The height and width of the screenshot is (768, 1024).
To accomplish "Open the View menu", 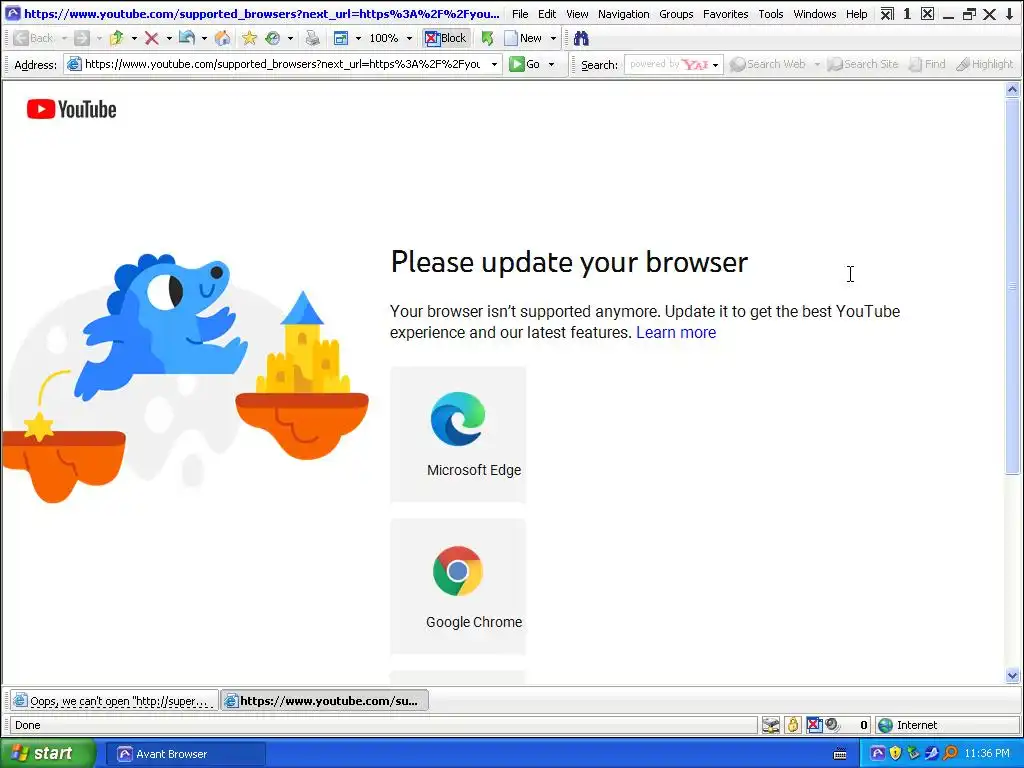I will [x=577, y=14].
